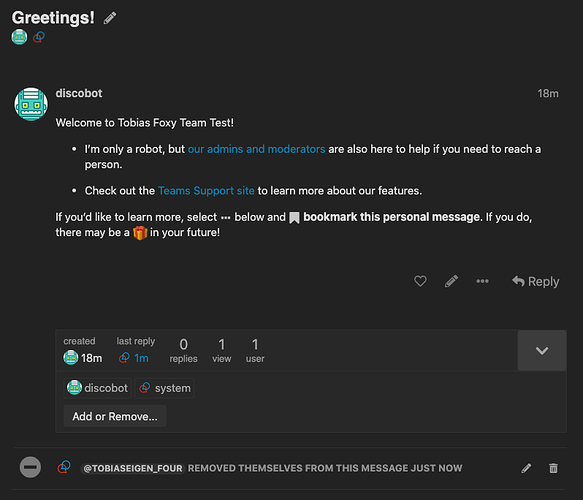Reply to discobot's welcome message
583x500 pixels.
click(535, 281)
